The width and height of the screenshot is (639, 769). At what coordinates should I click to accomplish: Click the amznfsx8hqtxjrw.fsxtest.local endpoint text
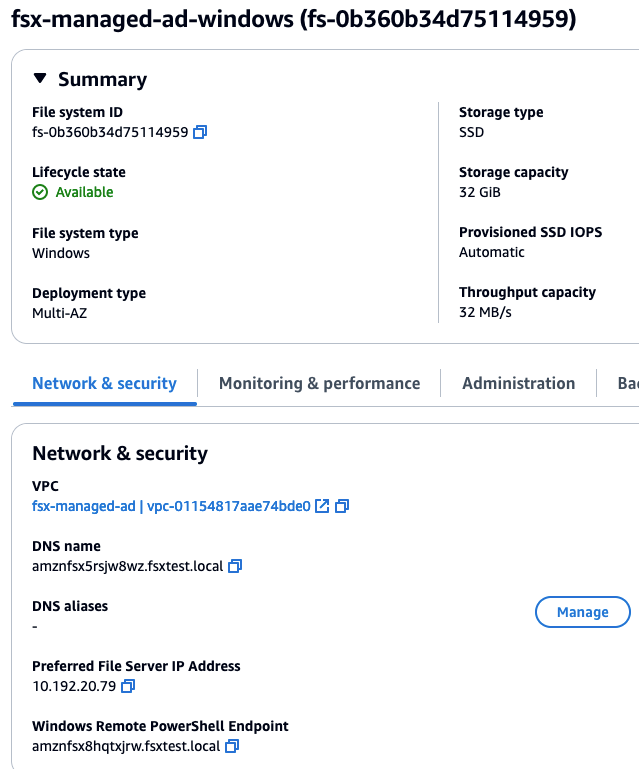tap(125, 746)
